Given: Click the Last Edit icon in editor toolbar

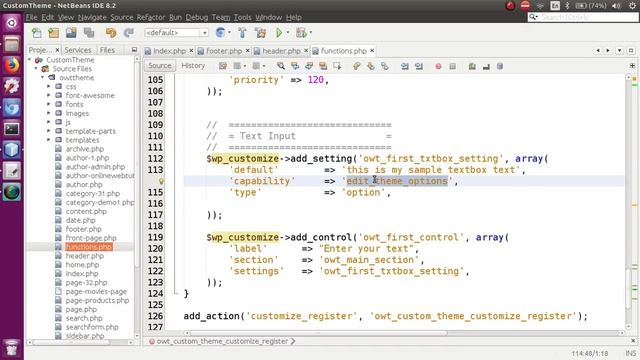Looking at the screenshot, I should click(x=222, y=66).
